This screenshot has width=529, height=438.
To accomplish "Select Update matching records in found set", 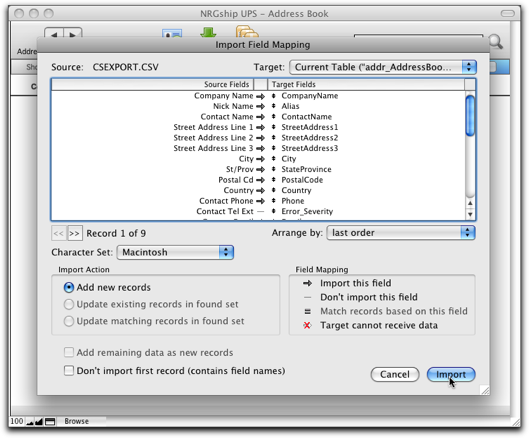I will coord(68,321).
